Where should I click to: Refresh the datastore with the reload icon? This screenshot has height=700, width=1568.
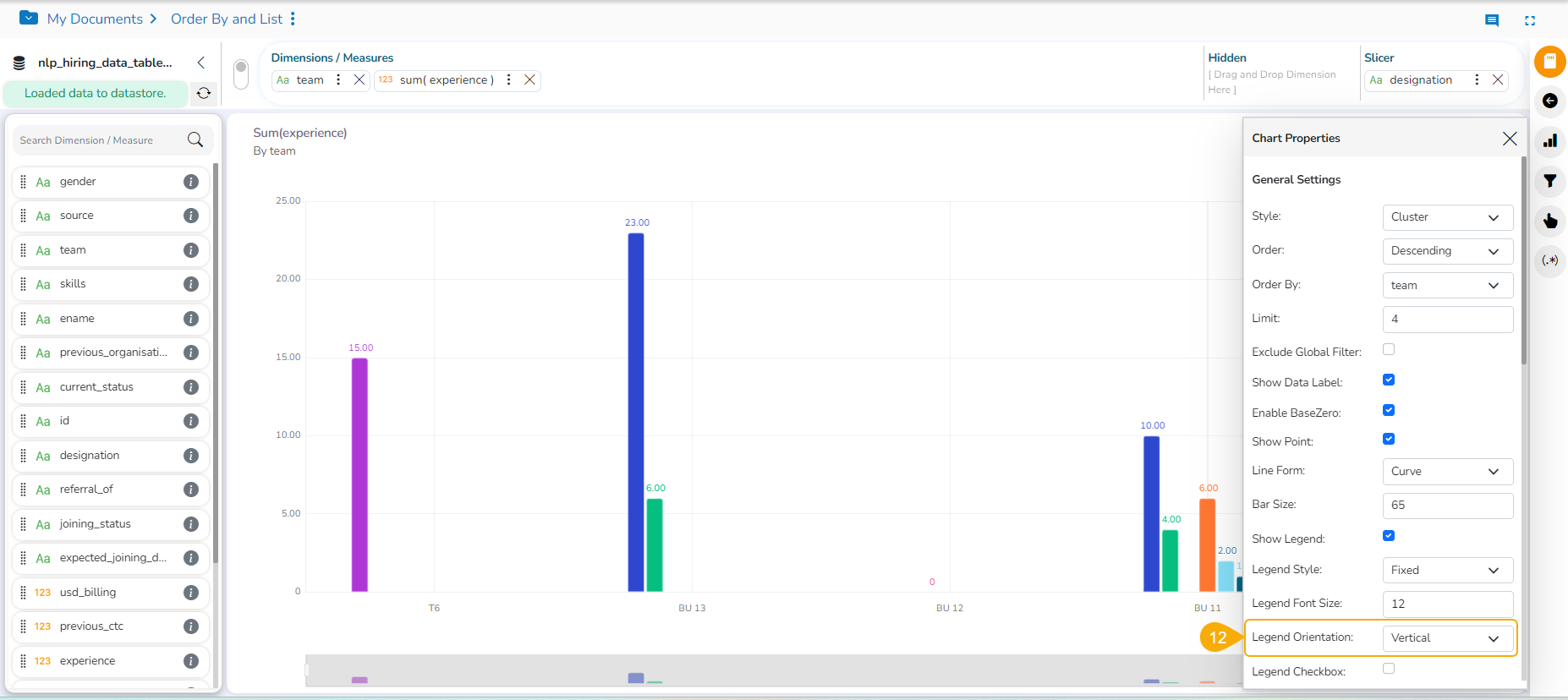pyautogui.click(x=204, y=93)
